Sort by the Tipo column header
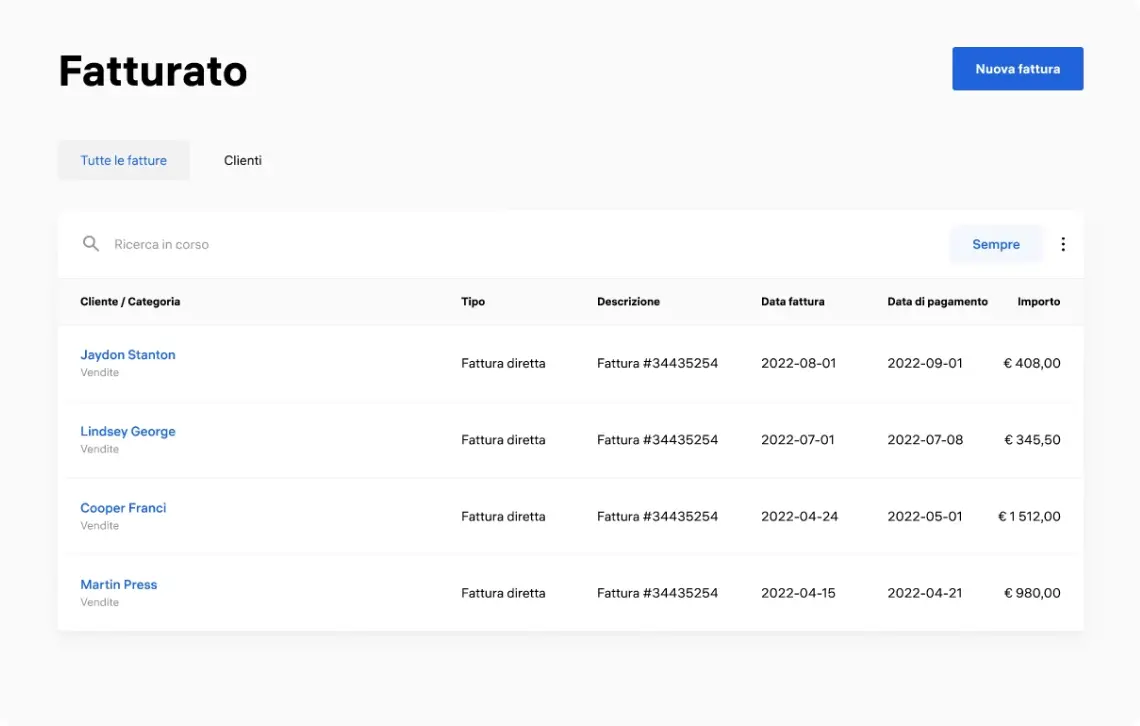 pyautogui.click(x=472, y=301)
